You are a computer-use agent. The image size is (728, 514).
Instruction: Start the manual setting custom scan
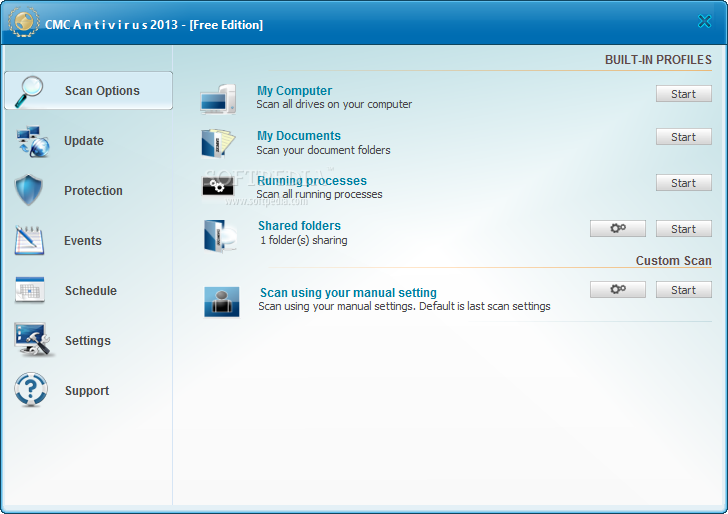(683, 289)
